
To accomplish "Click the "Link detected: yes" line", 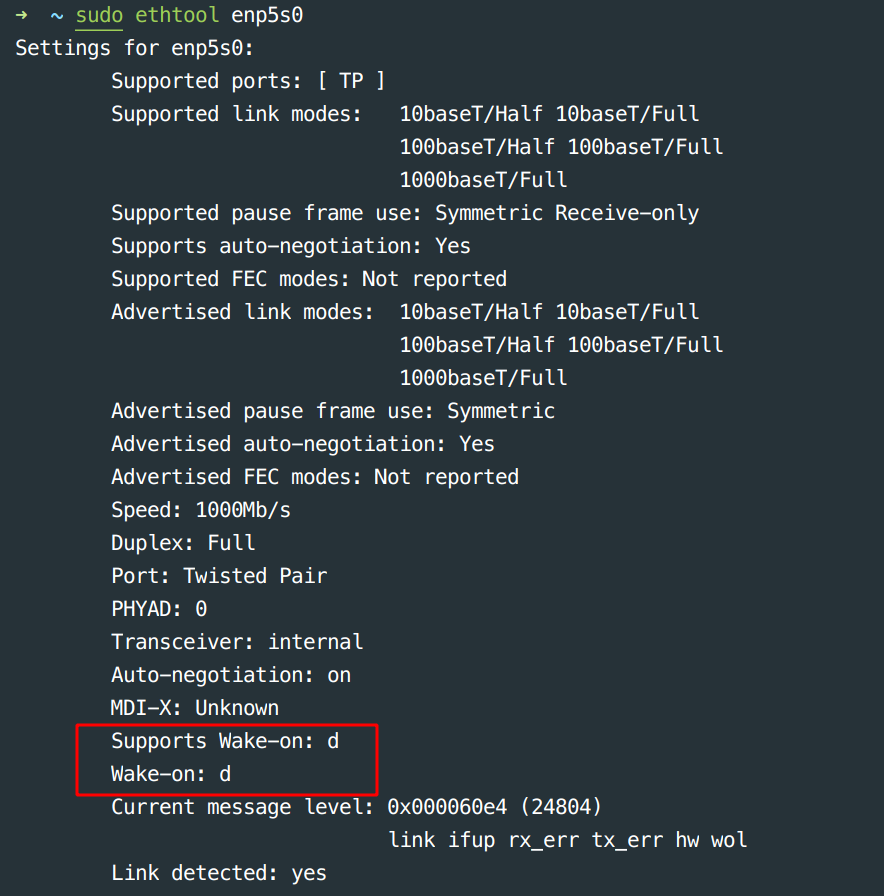I will [218, 873].
